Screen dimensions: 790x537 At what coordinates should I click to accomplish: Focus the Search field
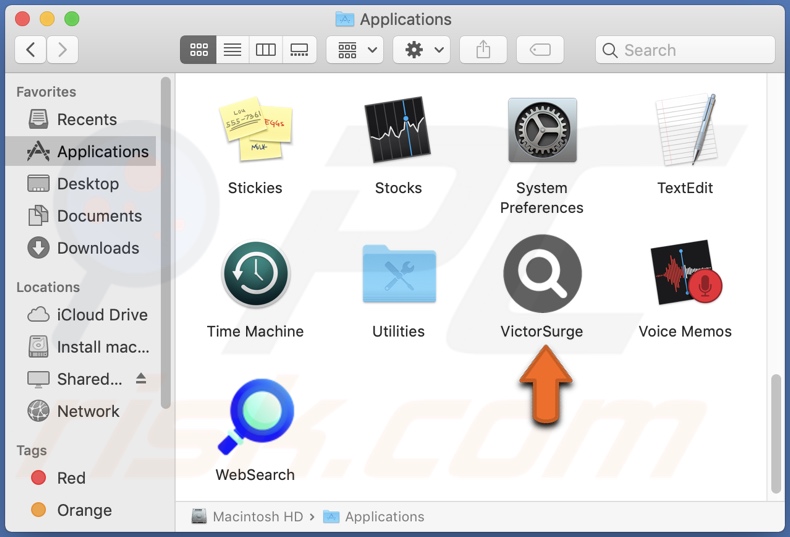point(685,50)
